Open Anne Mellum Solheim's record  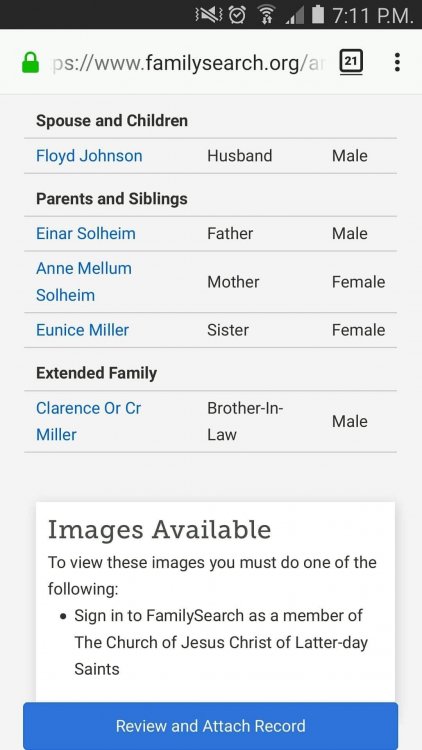pyautogui.click(x=84, y=282)
